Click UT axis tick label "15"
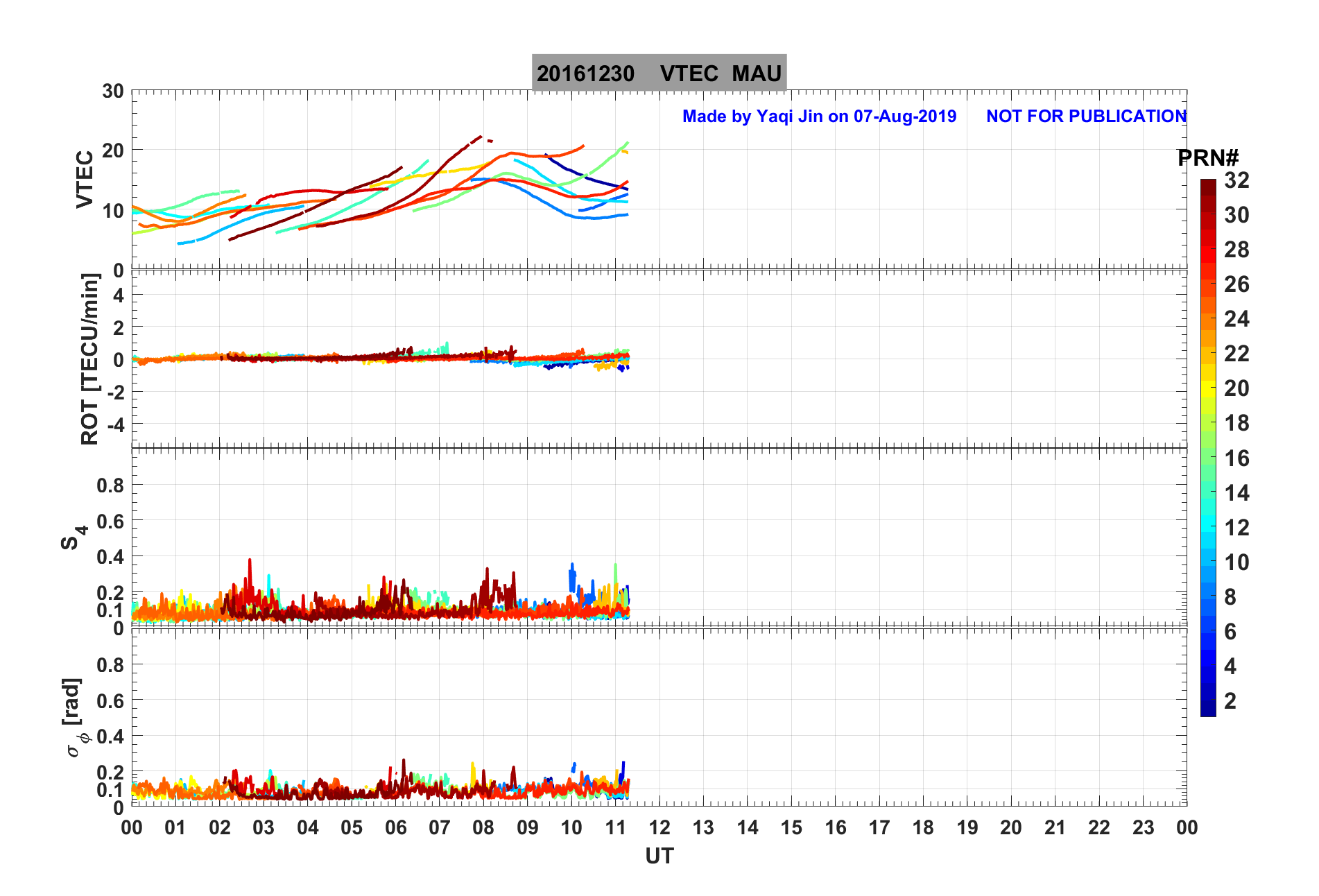The image size is (1319, 896). [x=791, y=827]
